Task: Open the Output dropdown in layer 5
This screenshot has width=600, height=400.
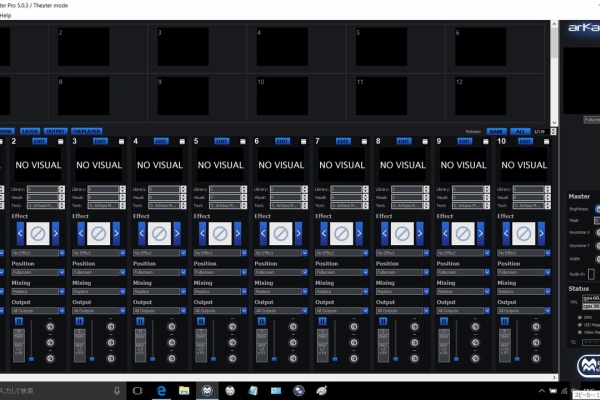Action: coord(220,310)
